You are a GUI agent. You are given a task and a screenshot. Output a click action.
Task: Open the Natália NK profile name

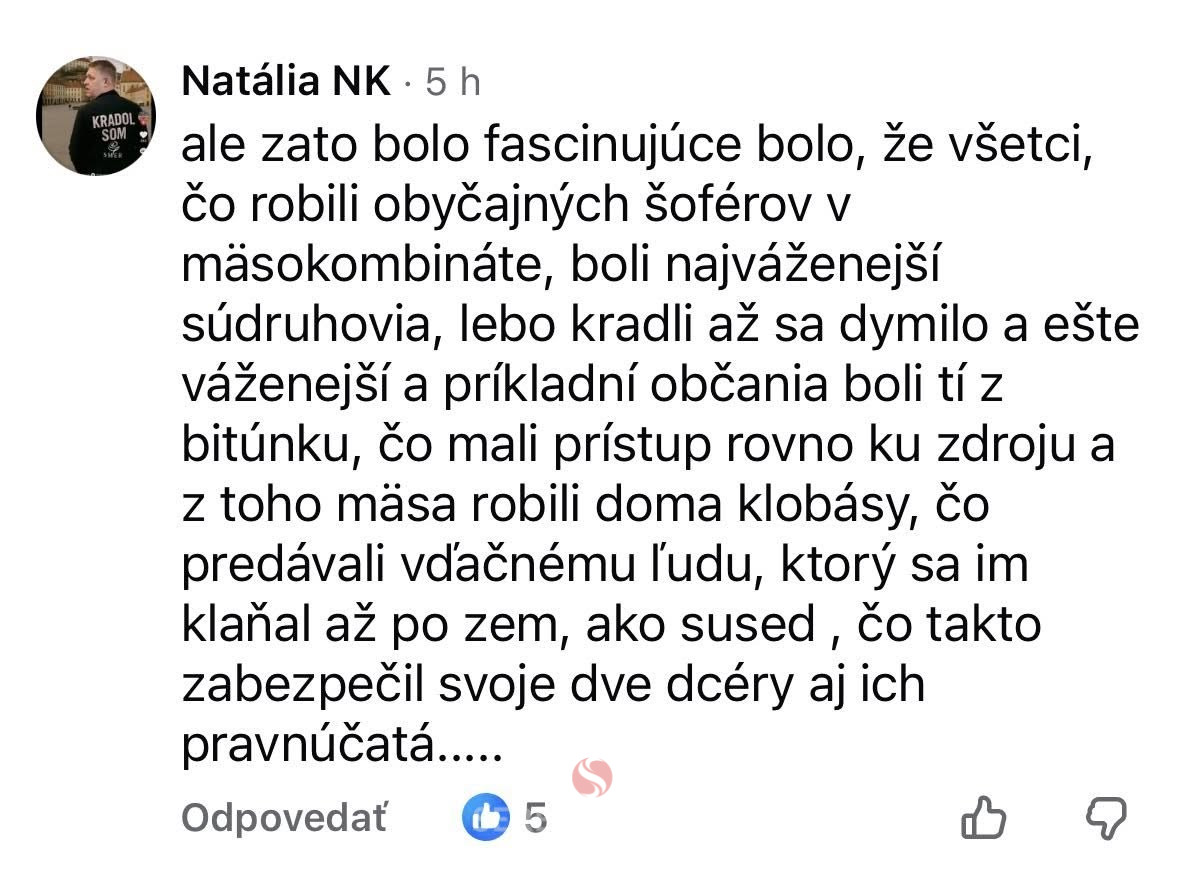286,83
